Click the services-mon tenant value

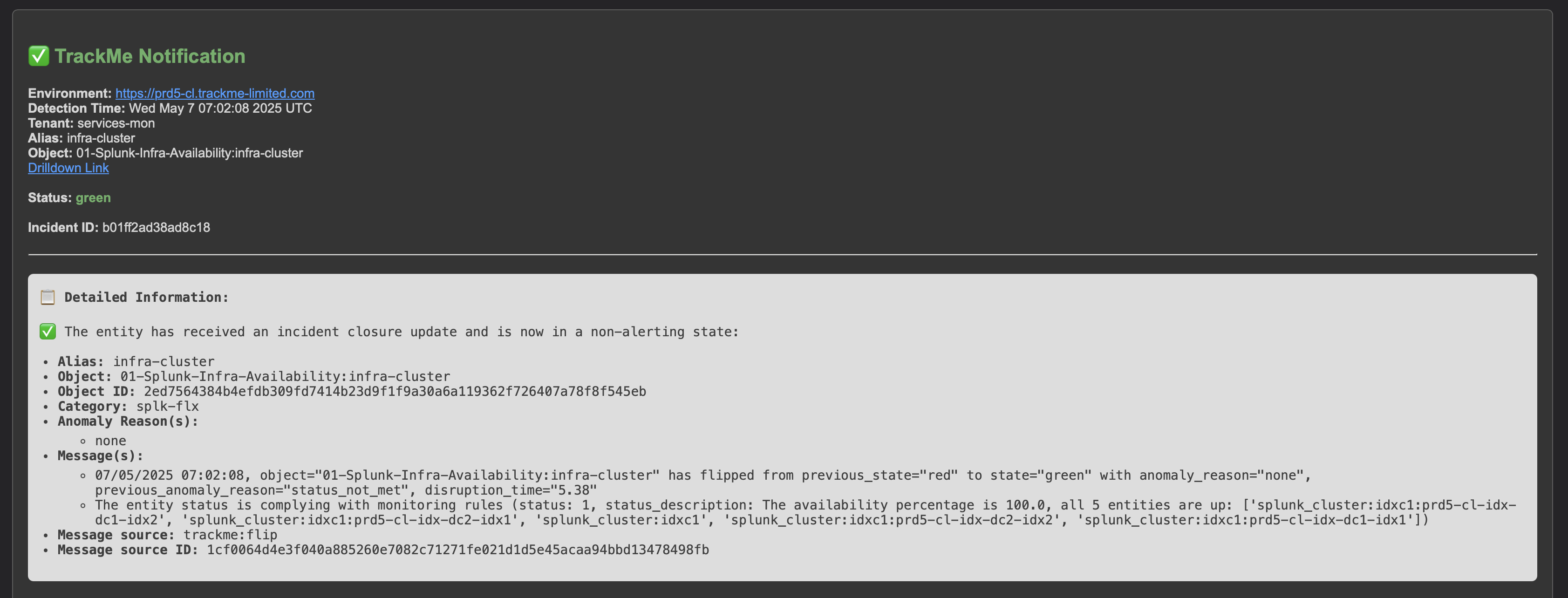116,123
